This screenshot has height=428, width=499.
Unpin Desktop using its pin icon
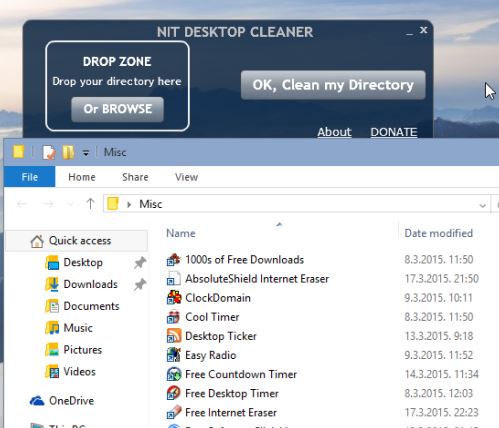140,263
